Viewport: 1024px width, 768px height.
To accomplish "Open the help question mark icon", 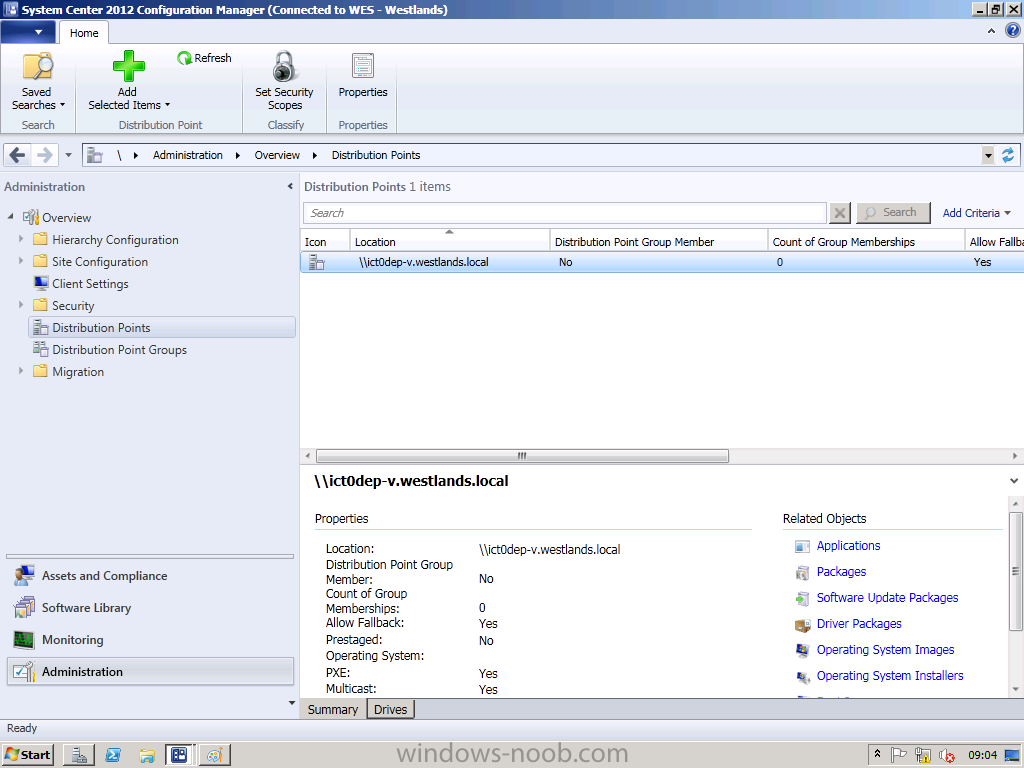I will (x=1012, y=31).
